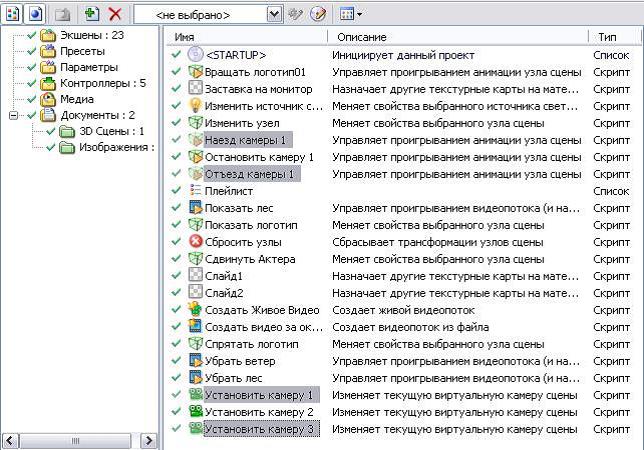644x450 pixels.
Task: Toggle the check mark of the '<STARTUP>' row
Action: (176, 54)
